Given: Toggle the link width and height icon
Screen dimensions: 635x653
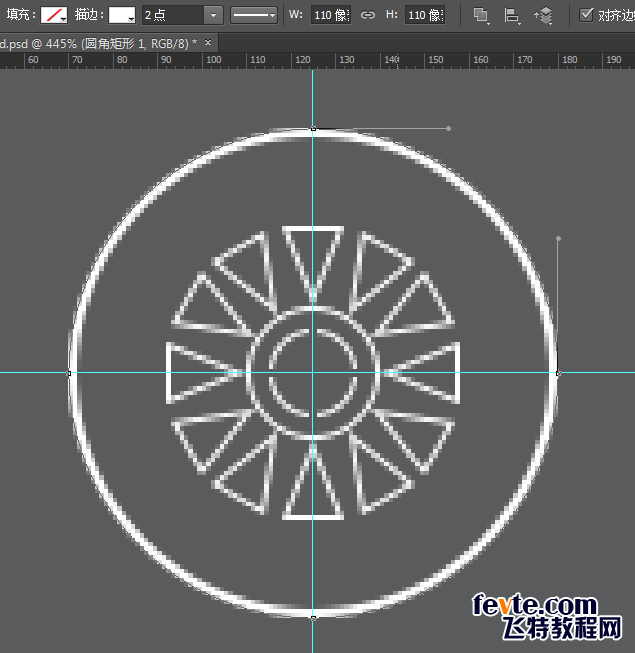Looking at the screenshot, I should [x=368, y=15].
